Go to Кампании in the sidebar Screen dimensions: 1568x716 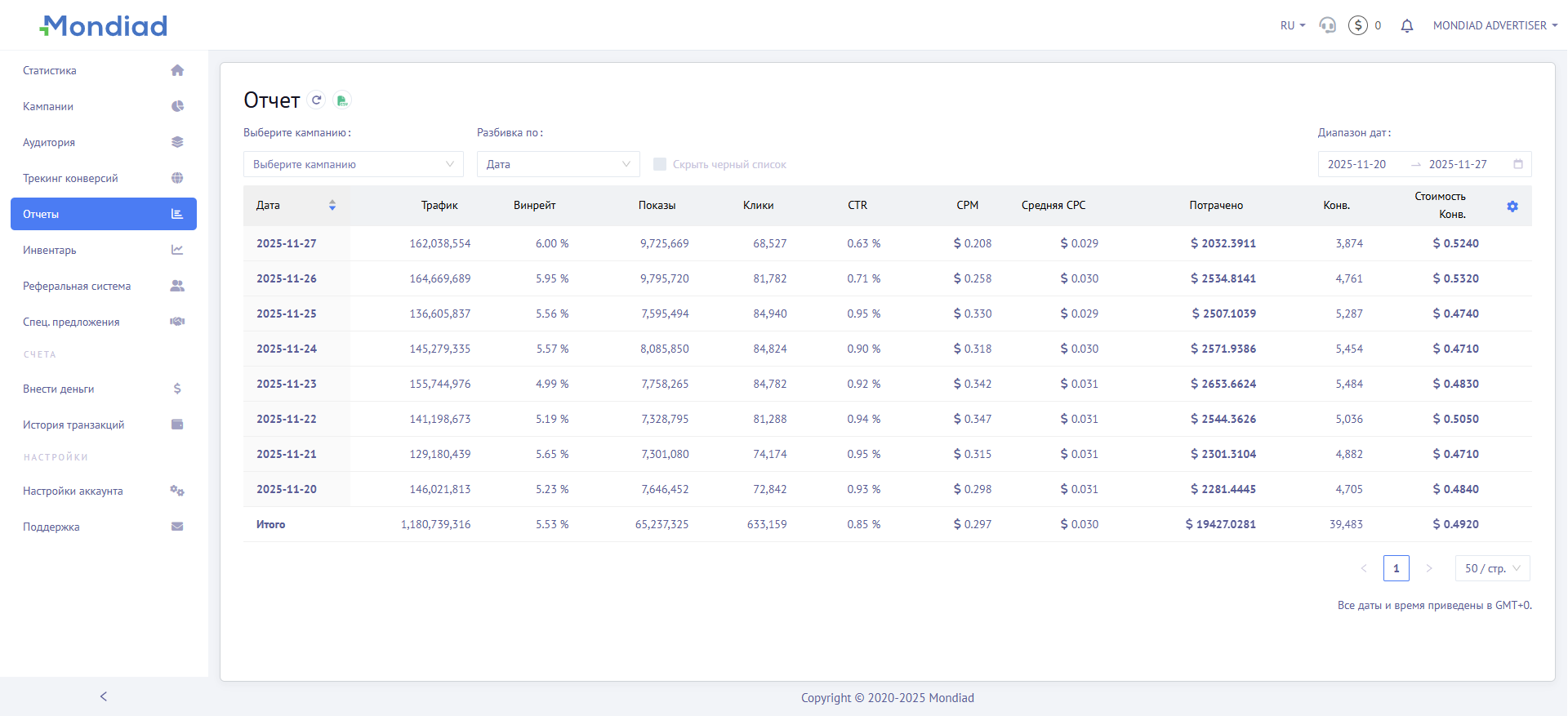click(x=48, y=106)
